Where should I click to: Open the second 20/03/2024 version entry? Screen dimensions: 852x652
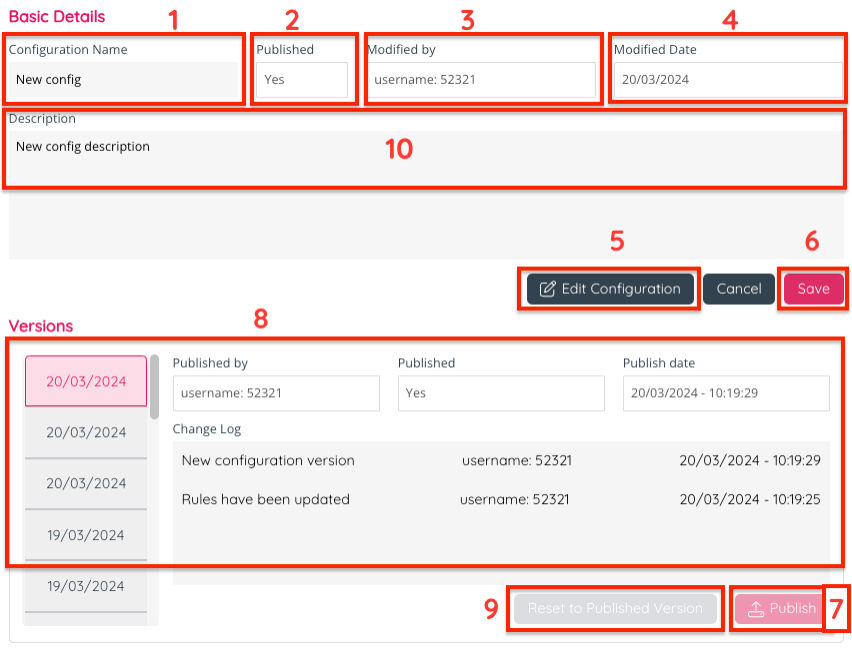tap(86, 433)
